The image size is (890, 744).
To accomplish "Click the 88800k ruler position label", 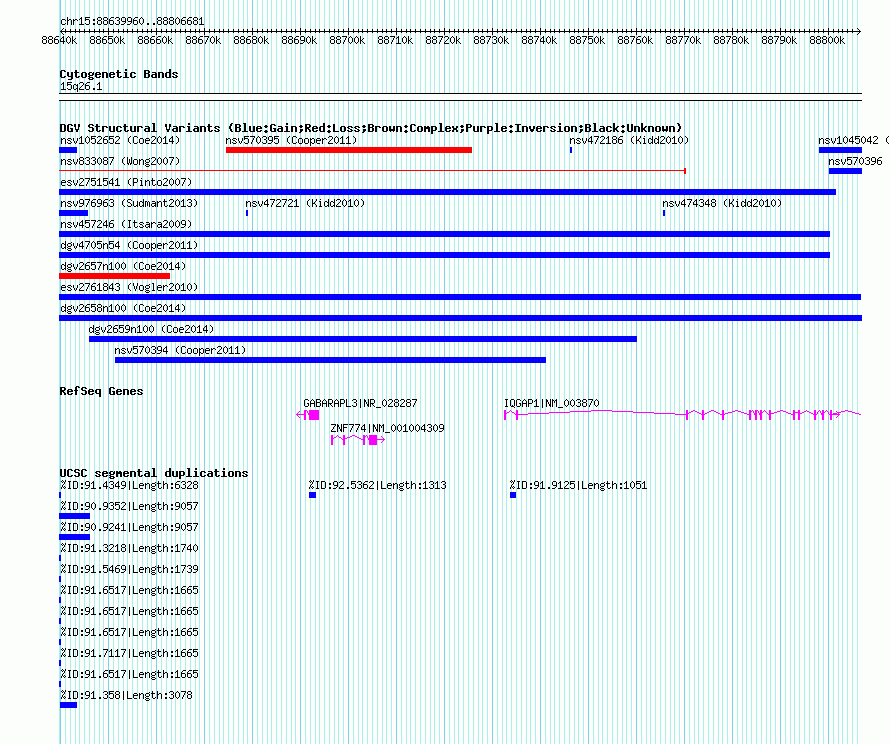I will [x=827, y=40].
